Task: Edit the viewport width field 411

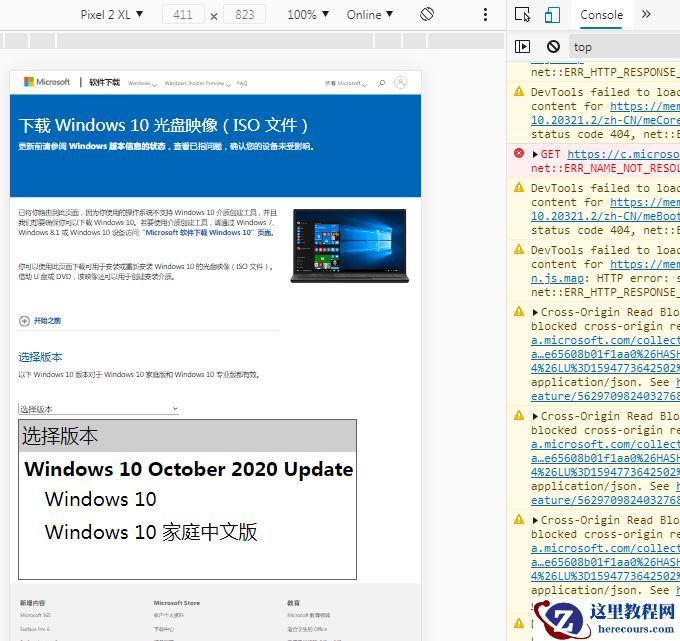Action: (x=183, y=15)
